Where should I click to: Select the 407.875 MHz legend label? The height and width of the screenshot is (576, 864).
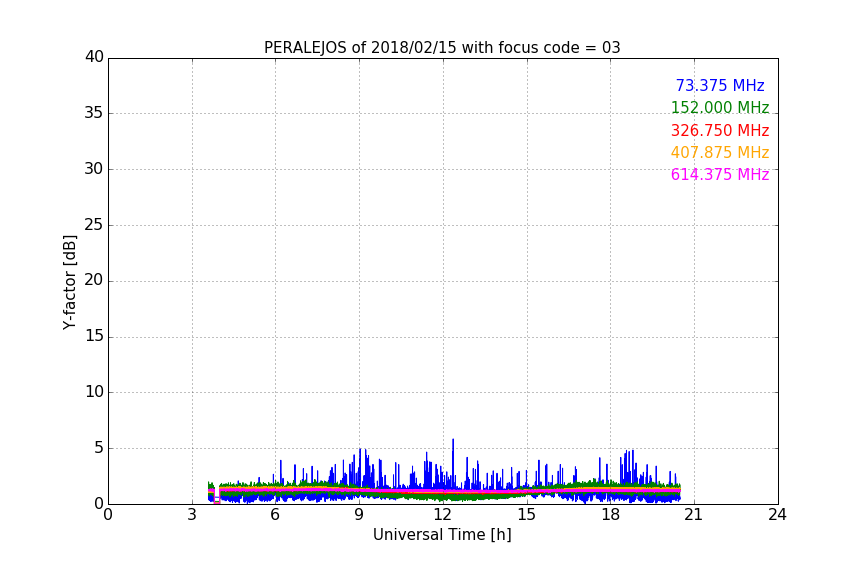pyautogui.click(x=720, y=153)
